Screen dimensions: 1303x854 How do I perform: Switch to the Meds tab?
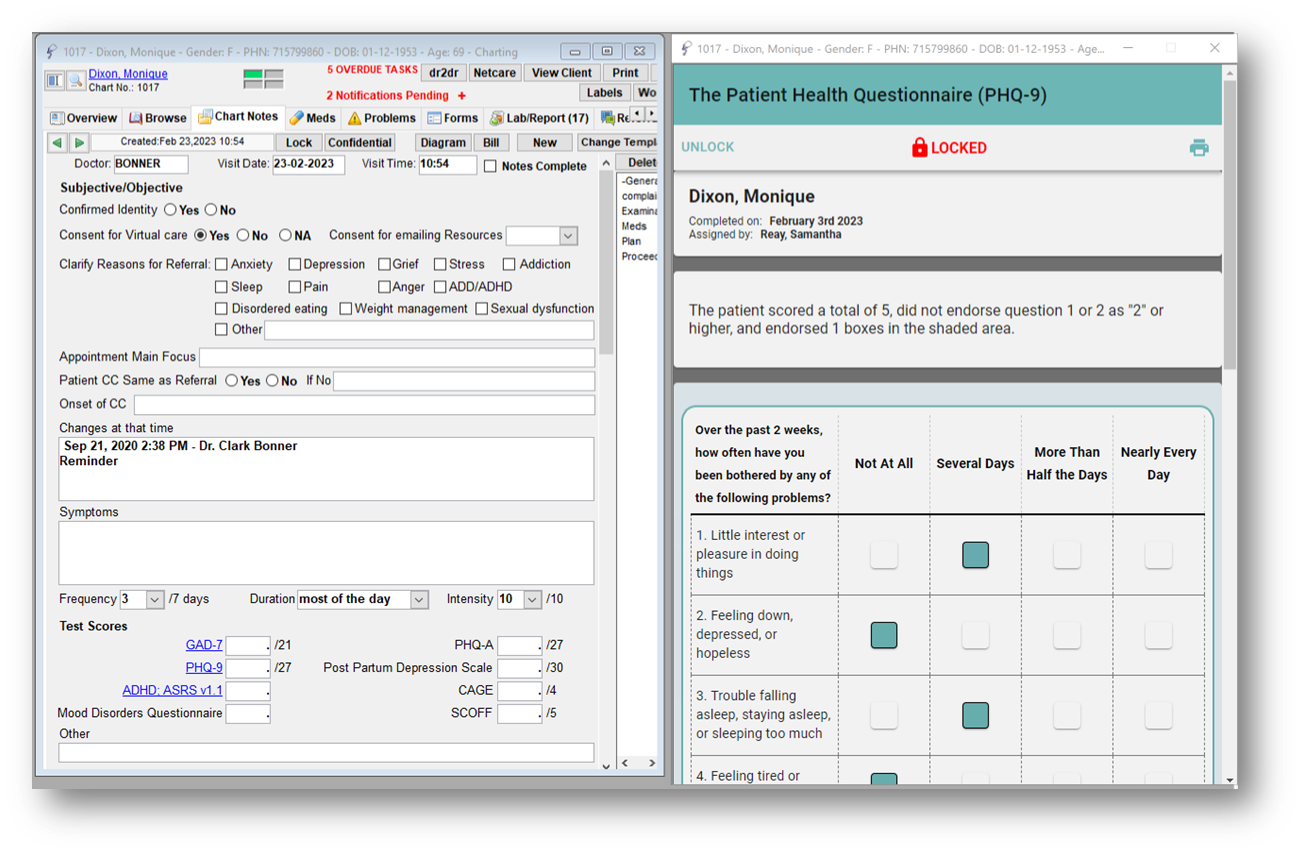(x=312, y=118)
